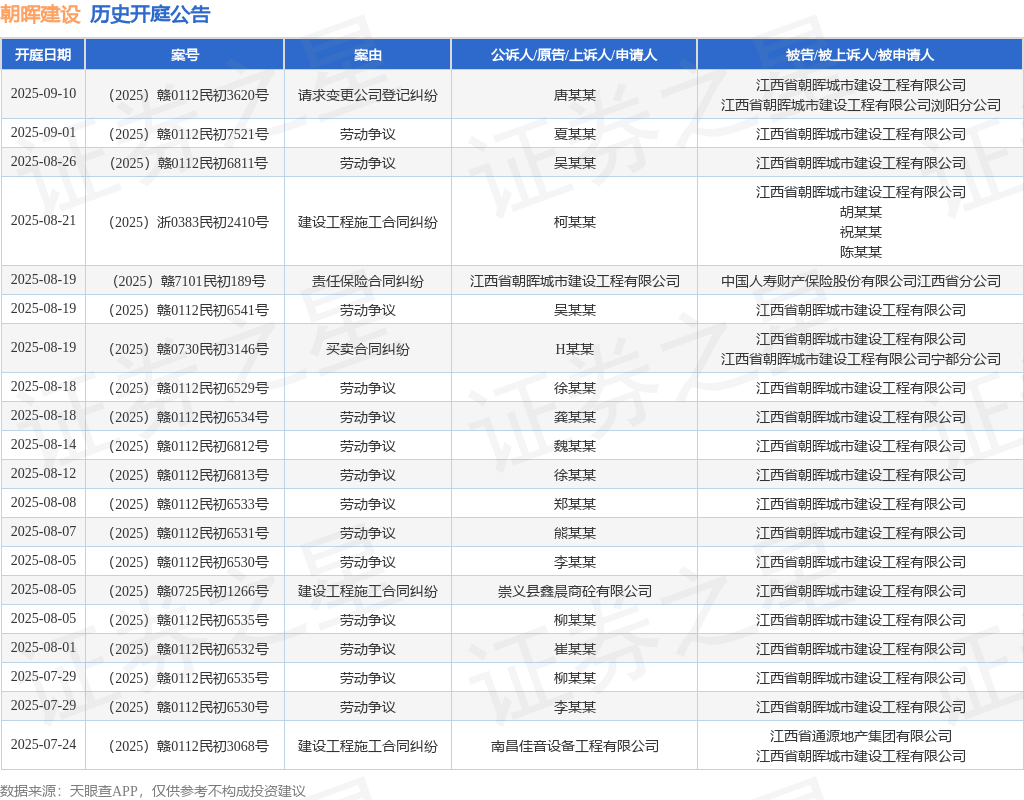The height and width of the screenshot is (800, 1024).
Task: Click plaintiff name 龚某某
Action: [x=575, y=417]
